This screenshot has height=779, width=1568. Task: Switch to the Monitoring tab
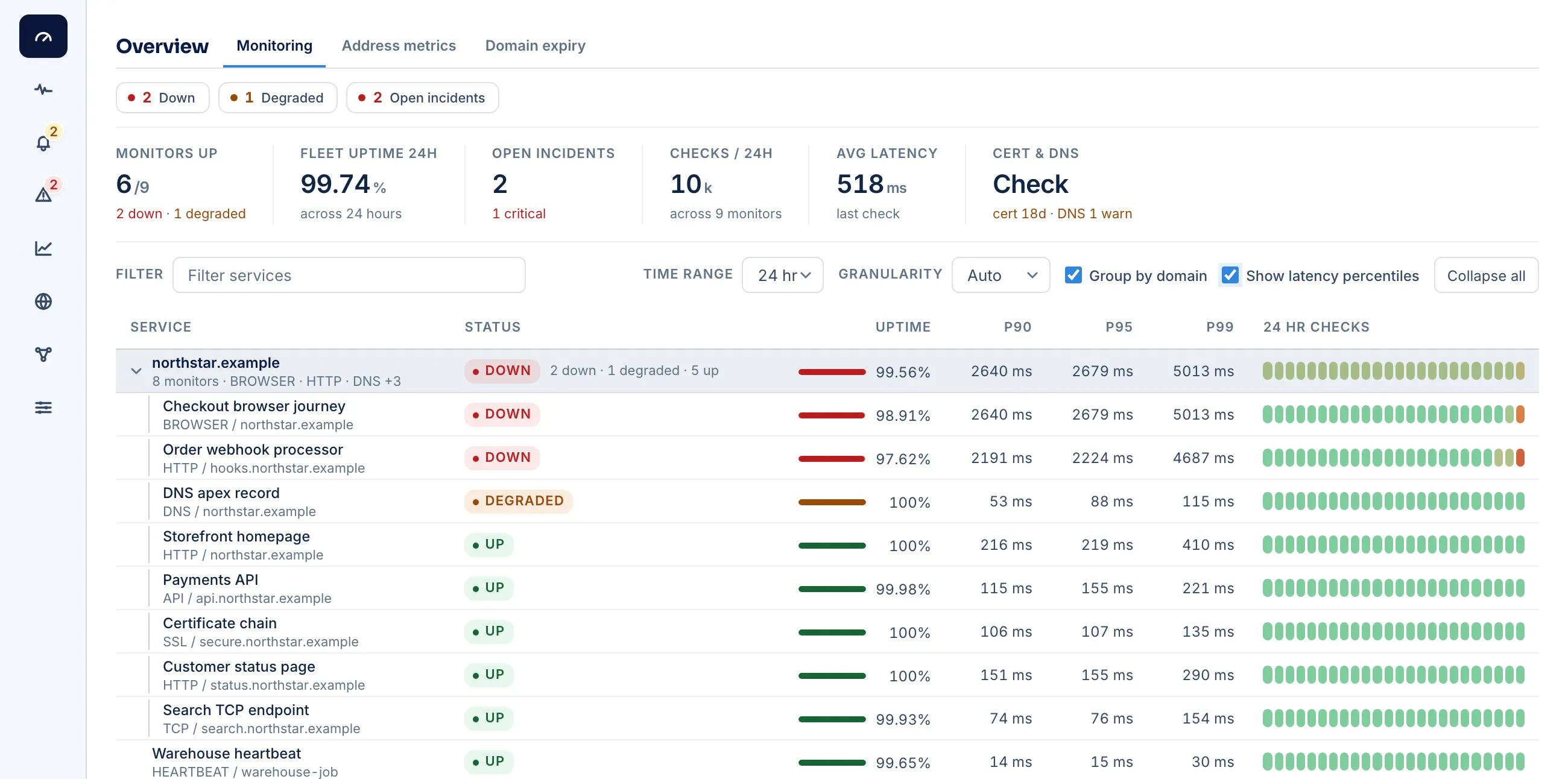pos(274,46)
